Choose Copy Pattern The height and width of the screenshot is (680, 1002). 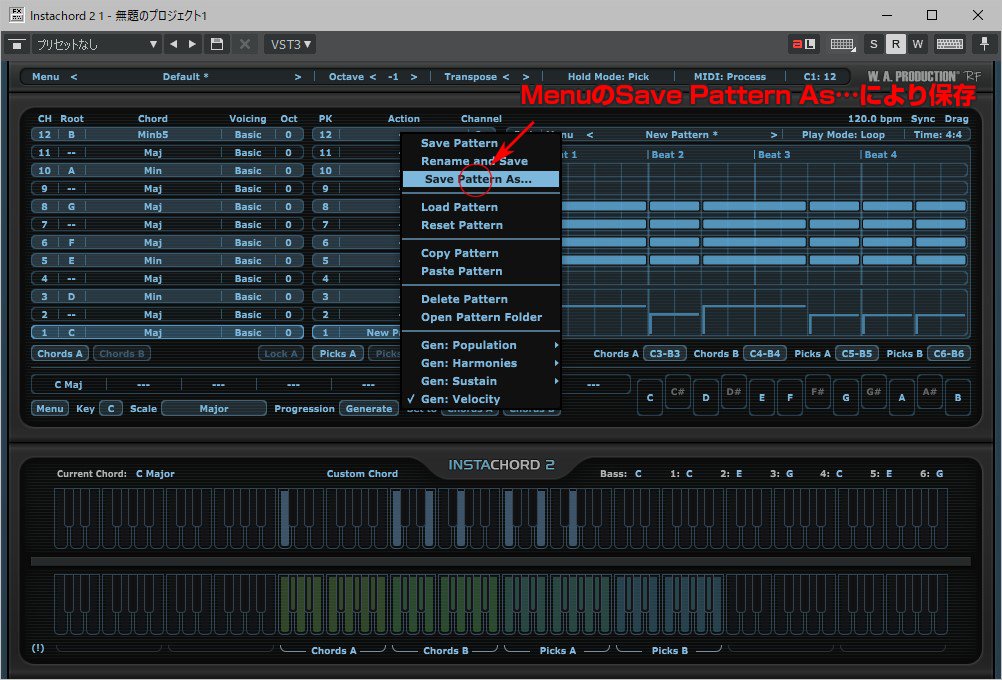(482, 253)
